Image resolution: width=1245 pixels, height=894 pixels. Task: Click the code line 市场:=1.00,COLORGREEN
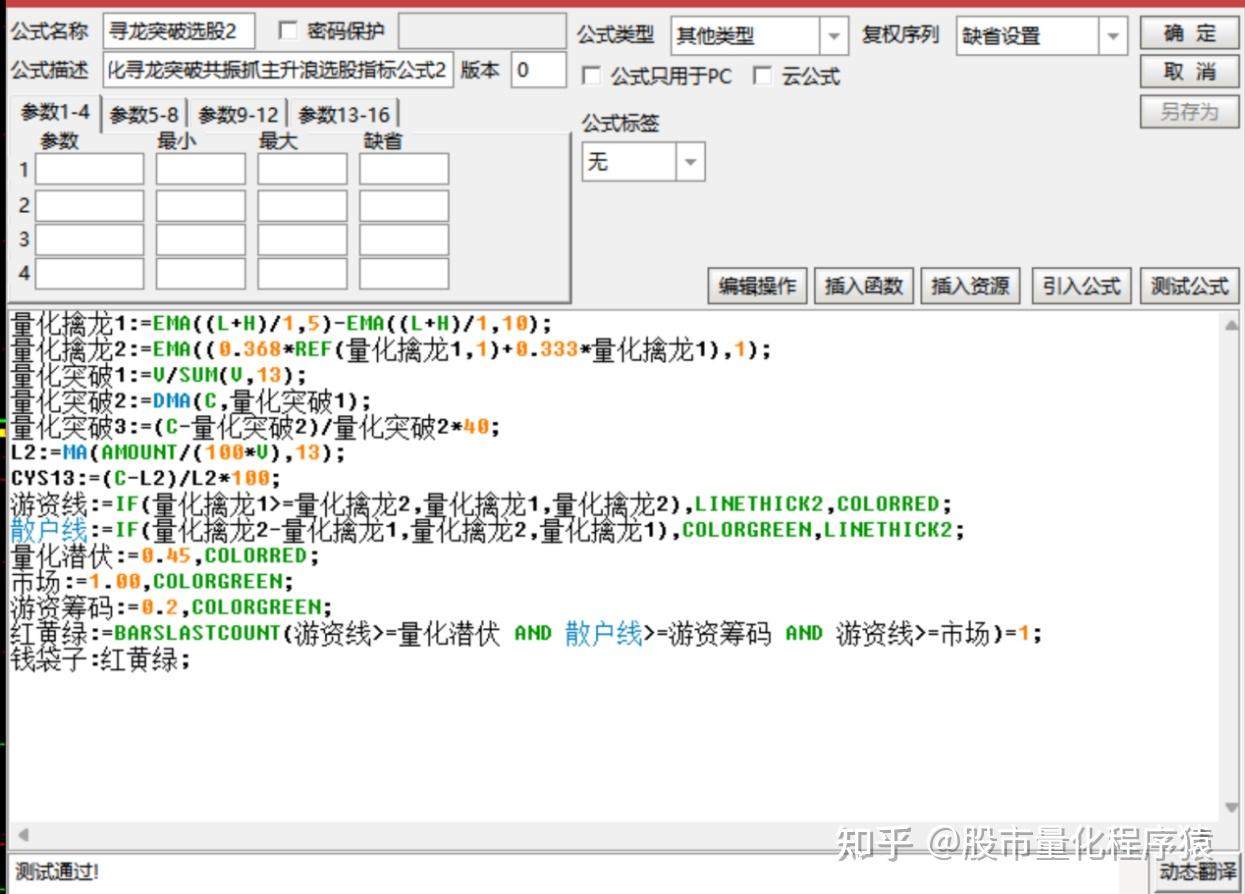[x=152, y=582]
